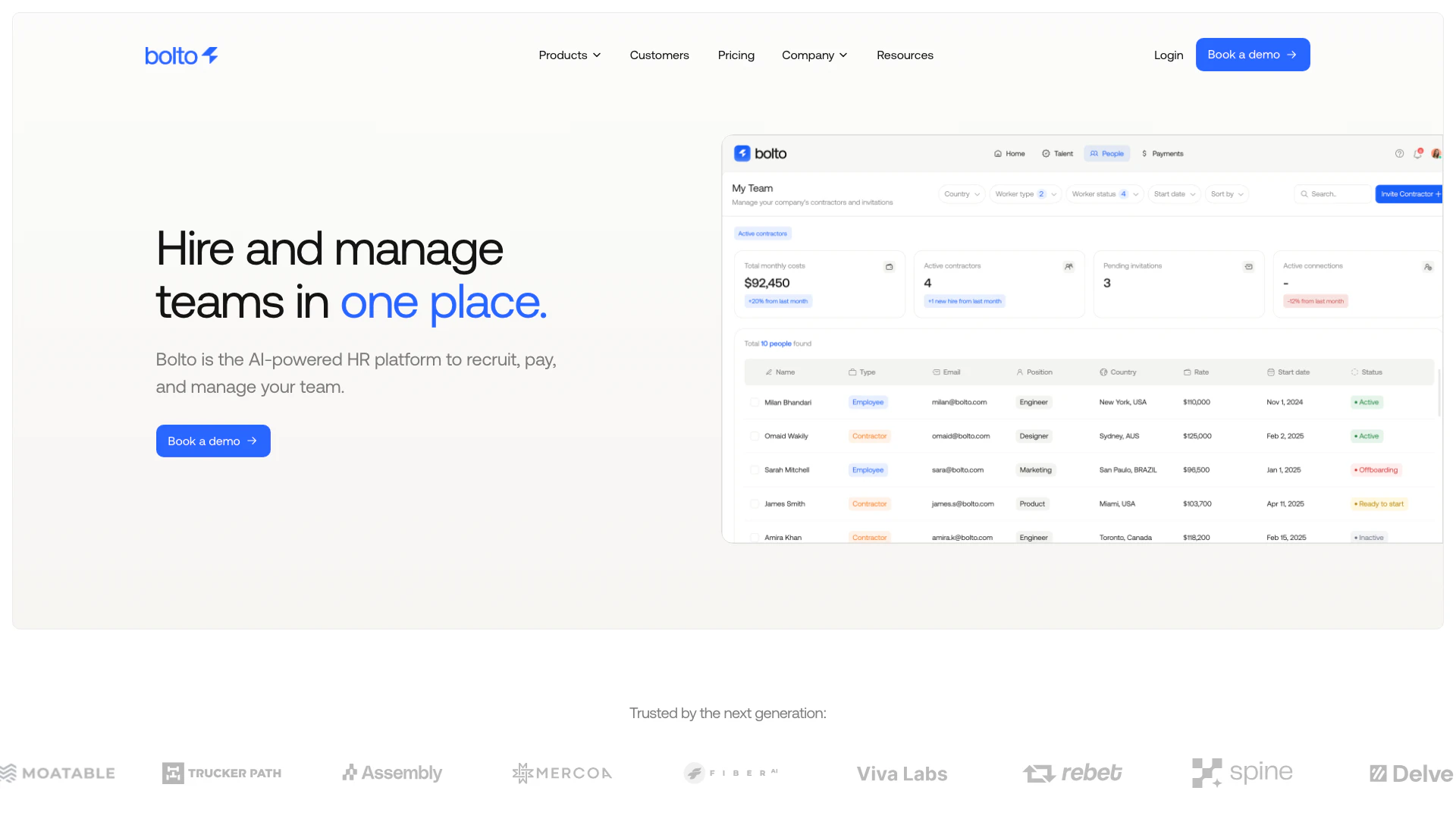
Task: Click hero Book a demo button
Action: (213, 441)
